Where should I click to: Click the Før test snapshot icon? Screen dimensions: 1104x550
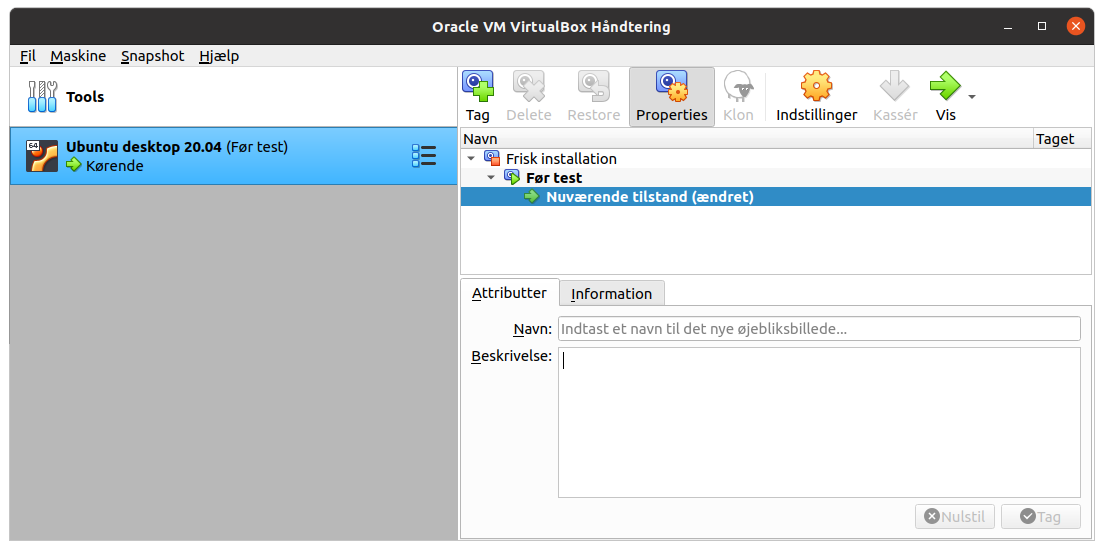(512, 177)
